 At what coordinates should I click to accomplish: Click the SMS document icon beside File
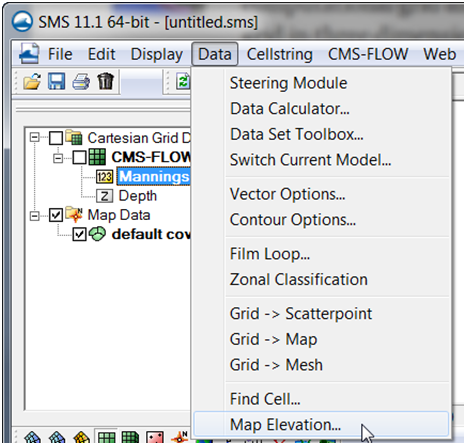(x=29, y=54)
